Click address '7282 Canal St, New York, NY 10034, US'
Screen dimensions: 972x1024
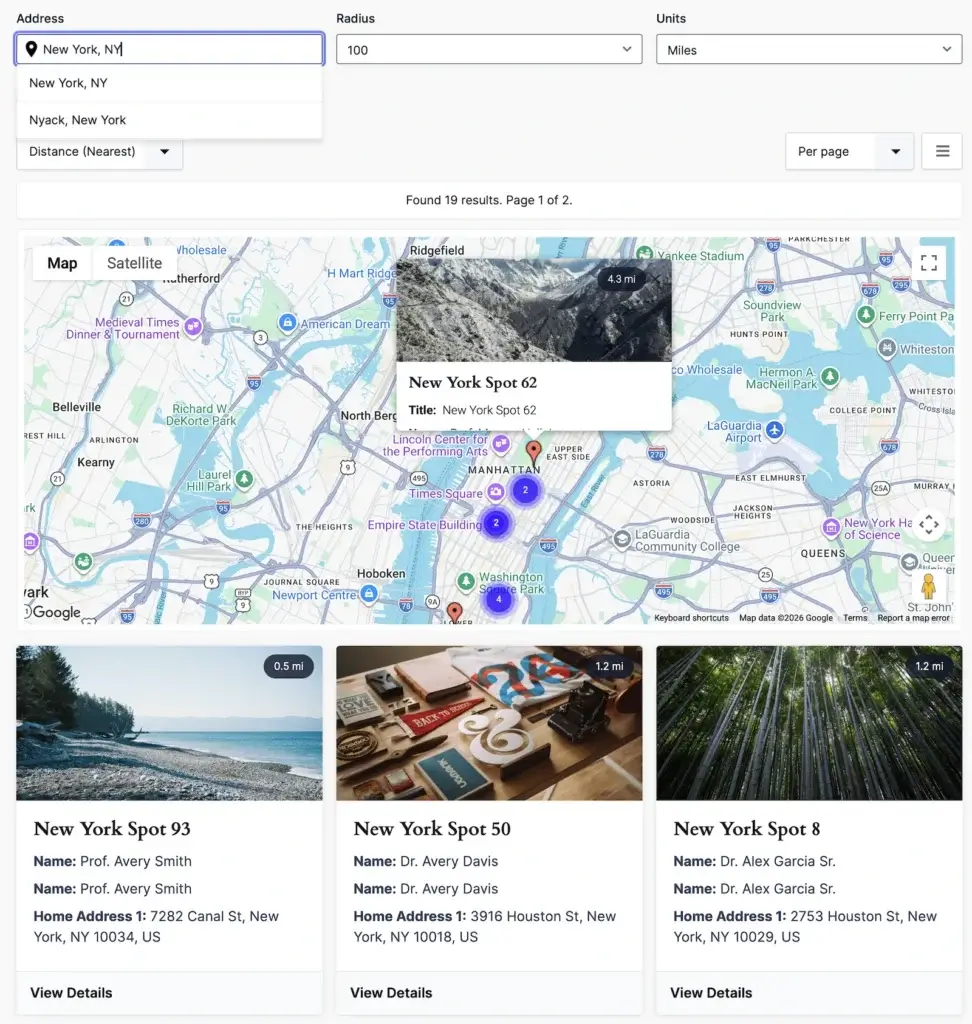coord(156,926)
